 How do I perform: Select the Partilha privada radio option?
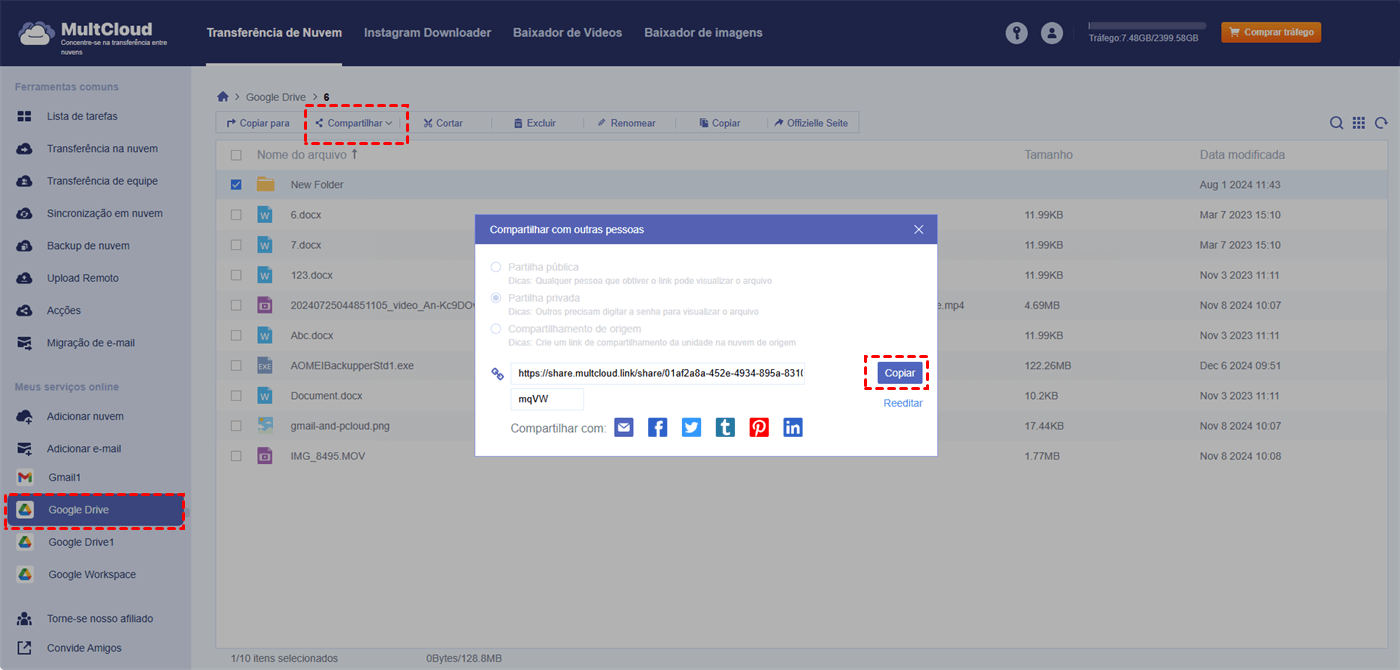pyautogui.click(x=496, y=298)
